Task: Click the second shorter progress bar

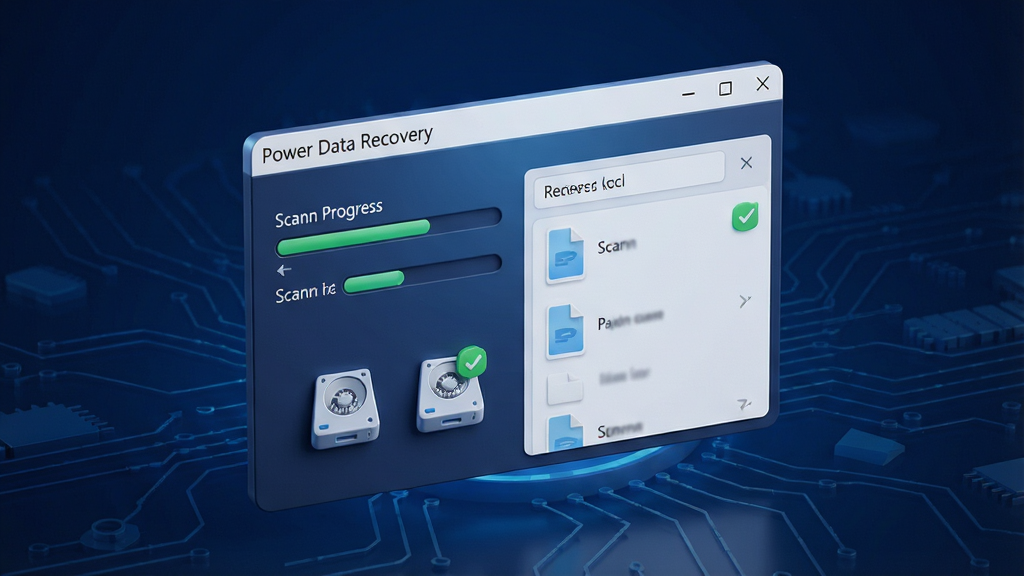Action: click(x=422, y=274)
